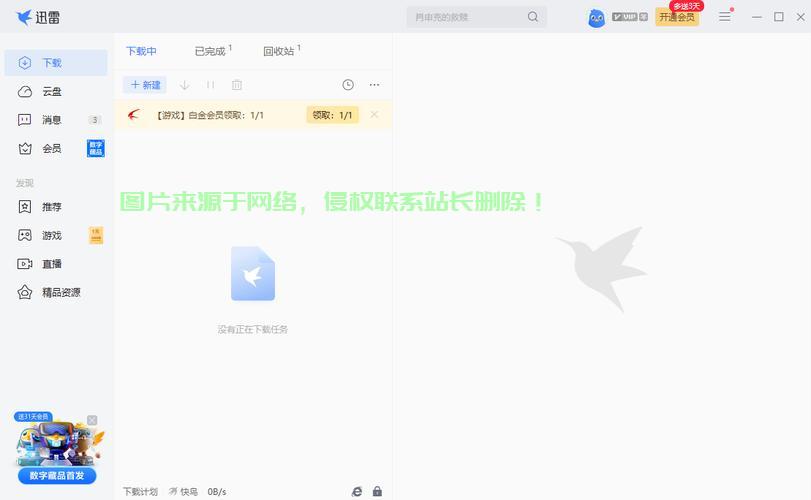Close the promotional ad in sidebar

click(x=92, y=420)
